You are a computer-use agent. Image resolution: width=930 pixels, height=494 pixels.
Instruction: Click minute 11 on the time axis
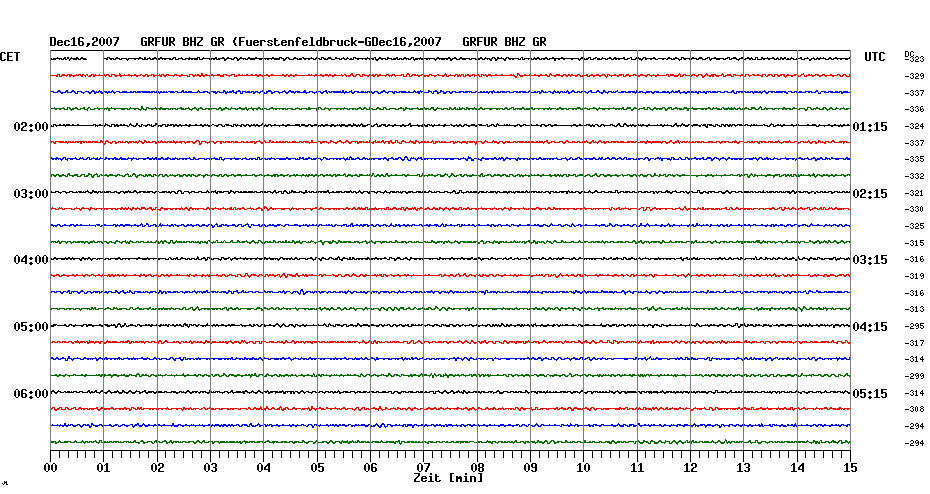pos(637,467)
